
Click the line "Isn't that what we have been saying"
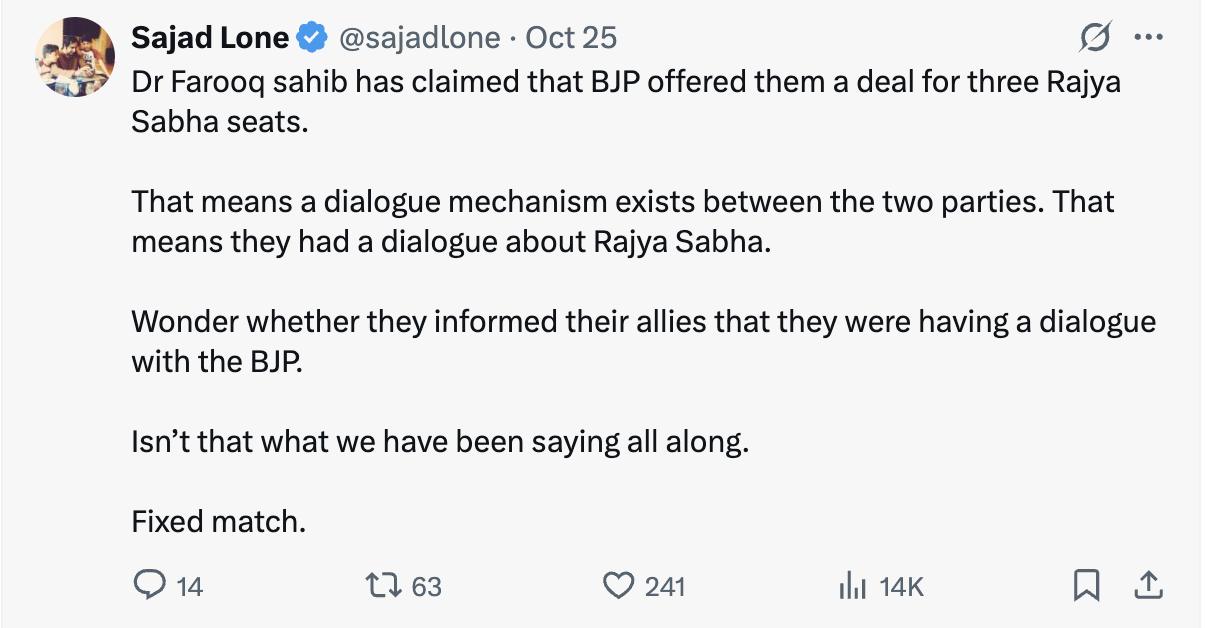(x=439, y=441)
